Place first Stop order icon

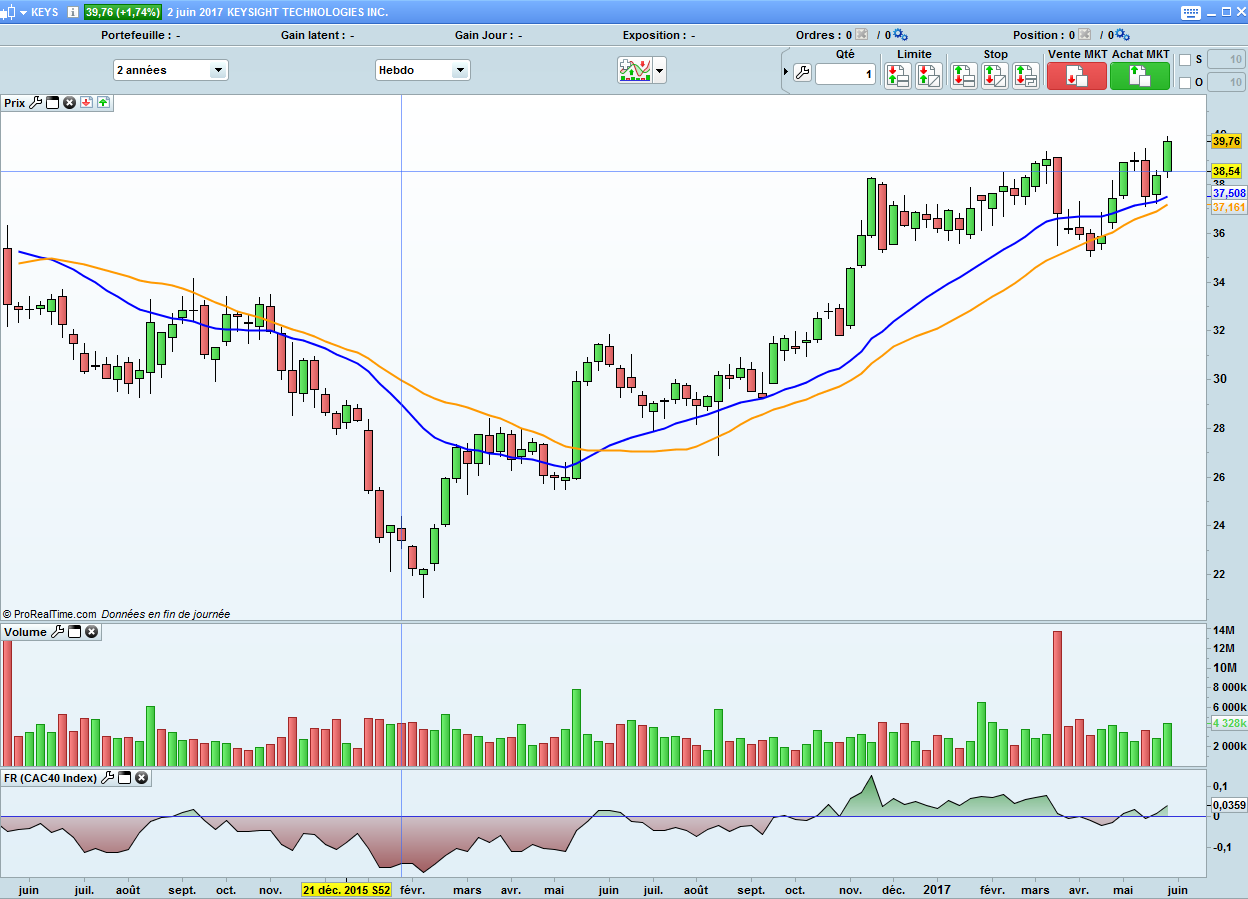tap(964, 76)
